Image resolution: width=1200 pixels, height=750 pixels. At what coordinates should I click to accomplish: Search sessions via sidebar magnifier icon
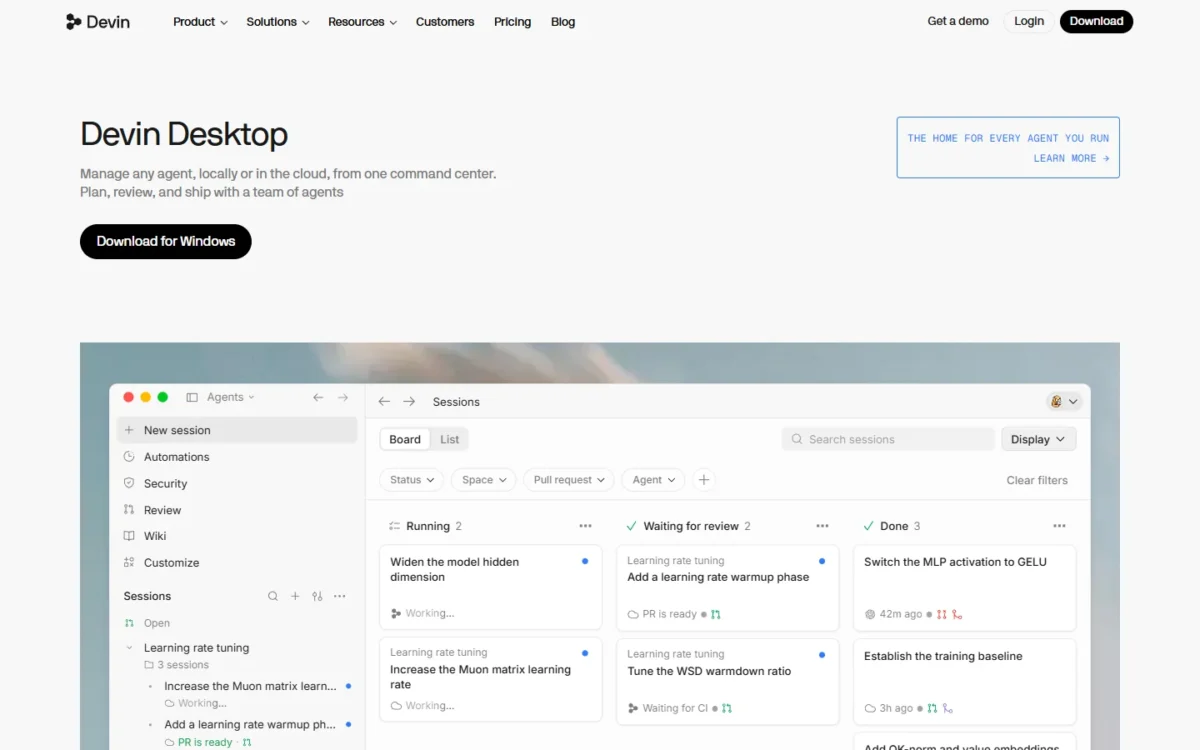coord(273,596)
